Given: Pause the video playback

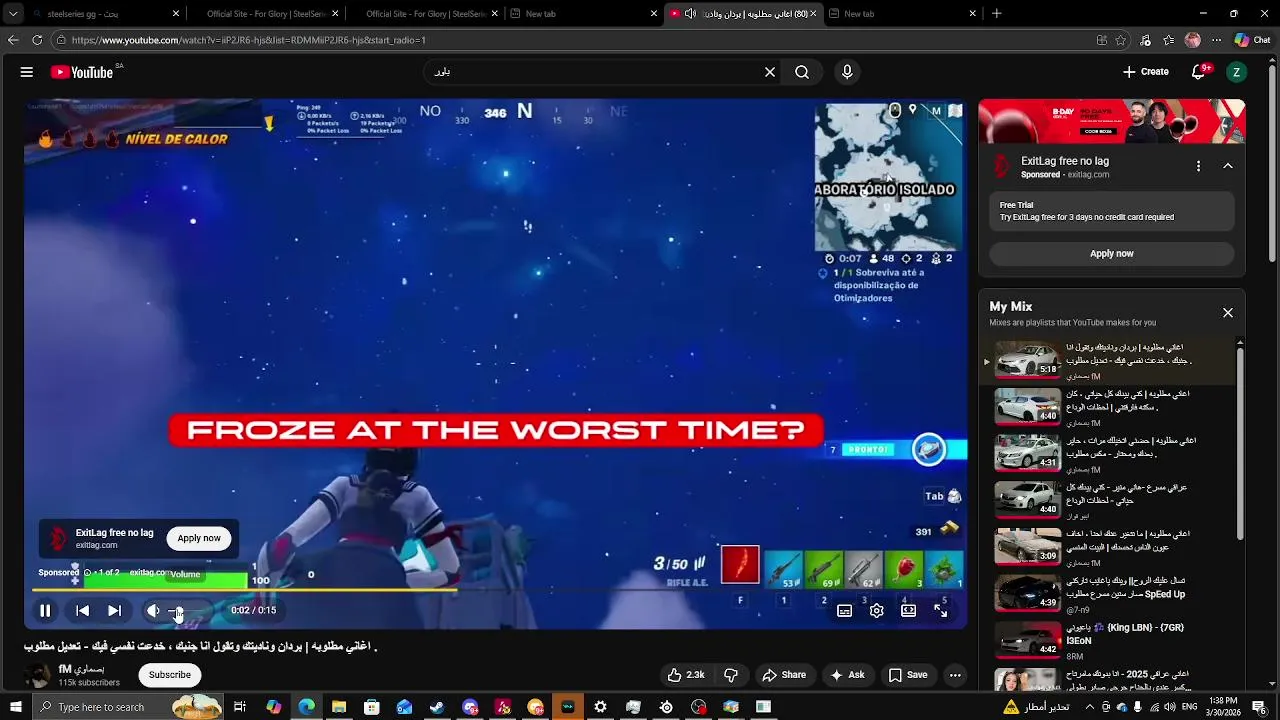Looking at the screenshot, I should (x=45, y=610).
